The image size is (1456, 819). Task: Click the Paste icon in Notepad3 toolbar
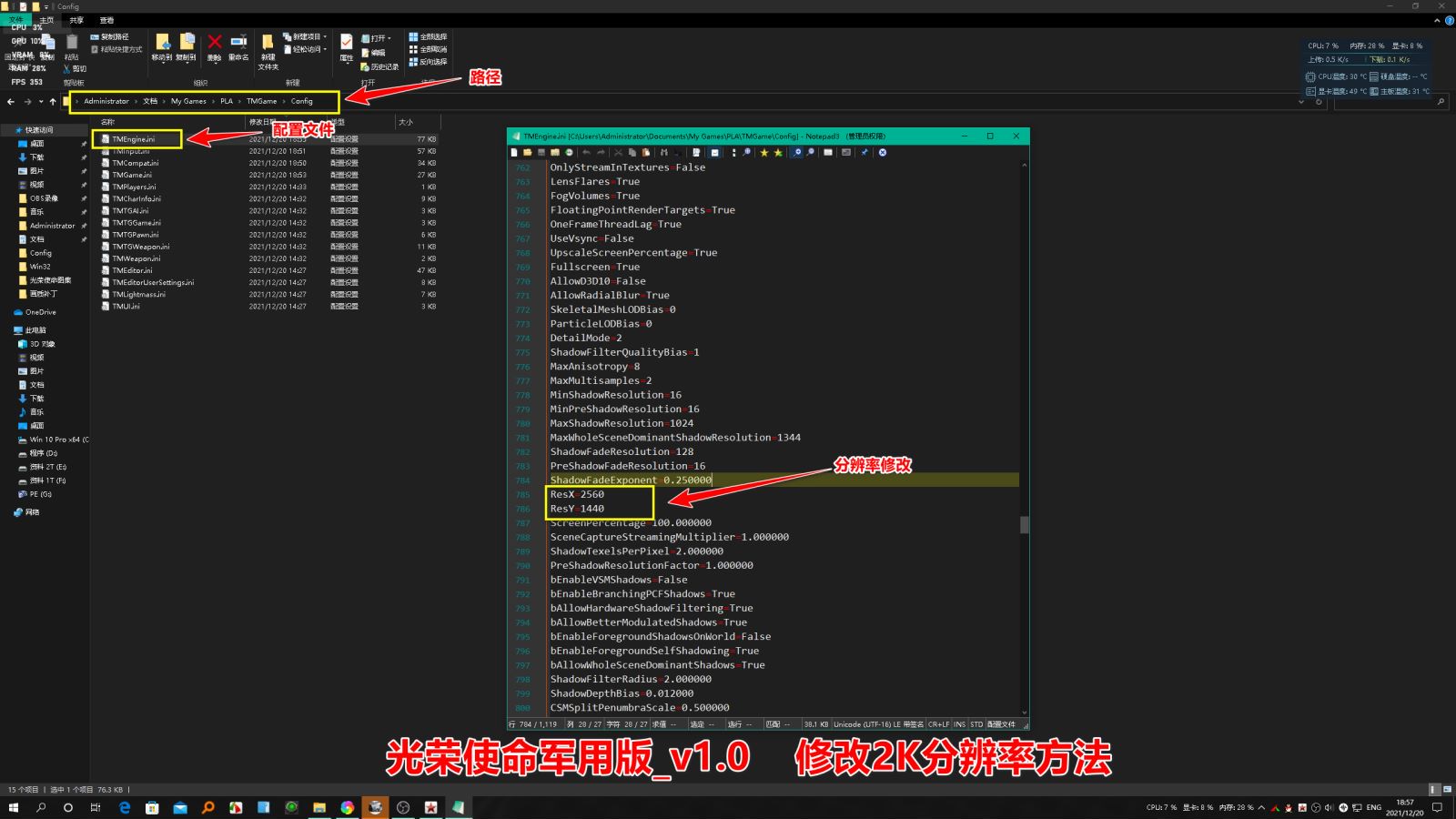tap(645, 153)
